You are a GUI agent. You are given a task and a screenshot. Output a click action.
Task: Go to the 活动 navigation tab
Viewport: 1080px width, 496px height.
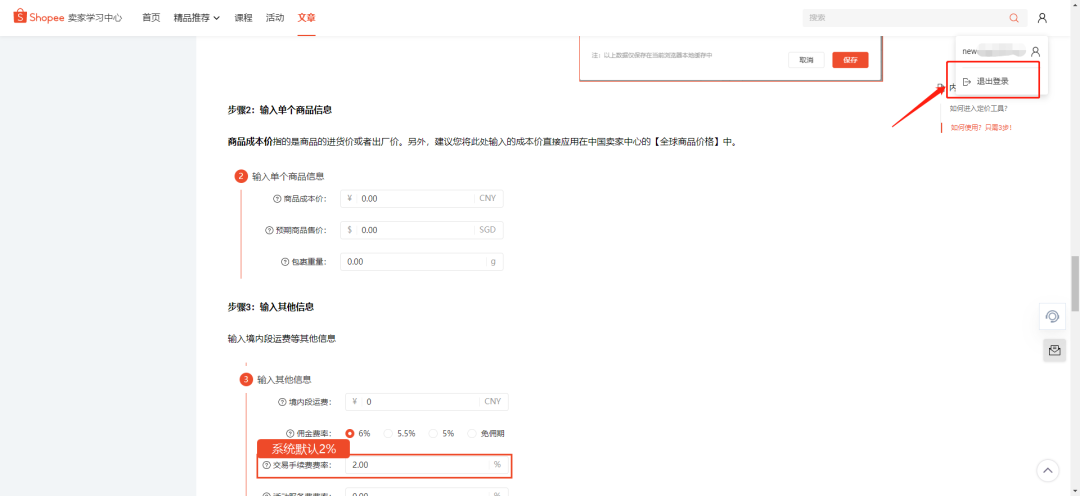[275, 18]
